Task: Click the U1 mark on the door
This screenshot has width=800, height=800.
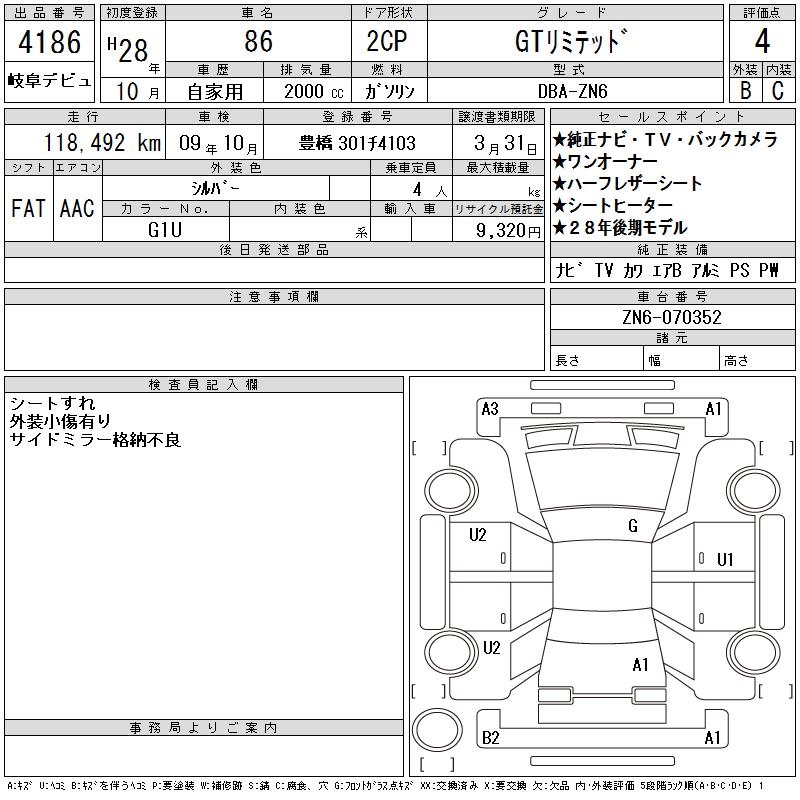Action: click(725, 560)
